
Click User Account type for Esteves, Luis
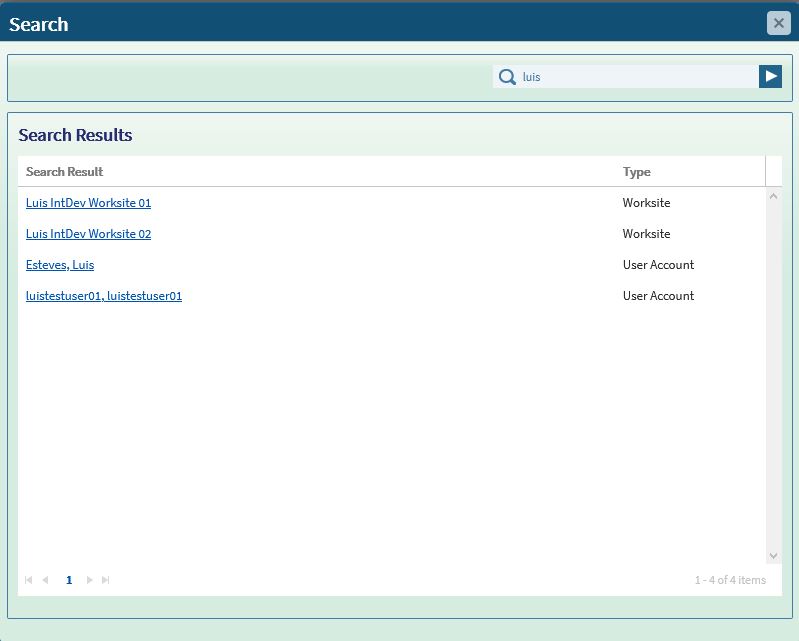(658, 265)
